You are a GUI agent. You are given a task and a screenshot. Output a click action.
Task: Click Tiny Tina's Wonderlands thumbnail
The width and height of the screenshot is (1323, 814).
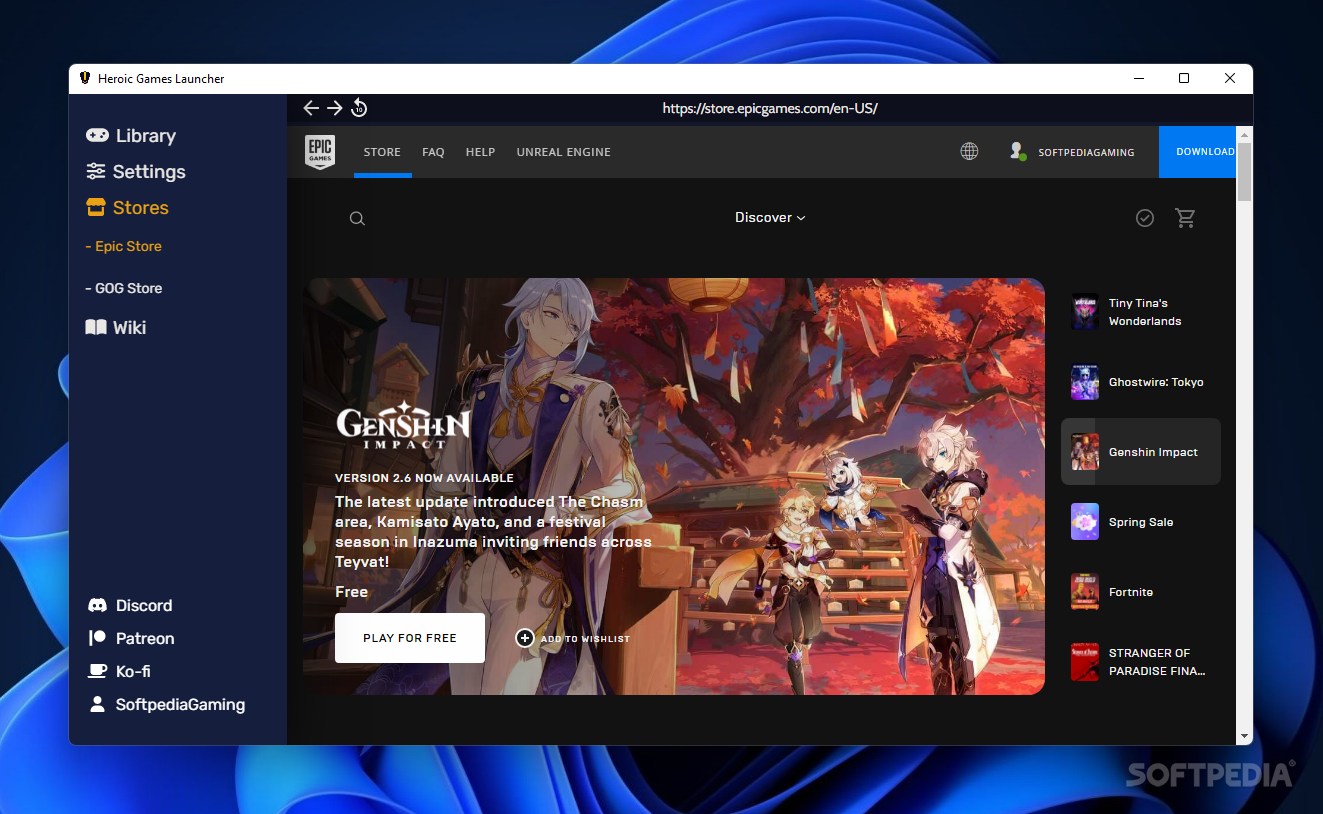click(1085, 312)
